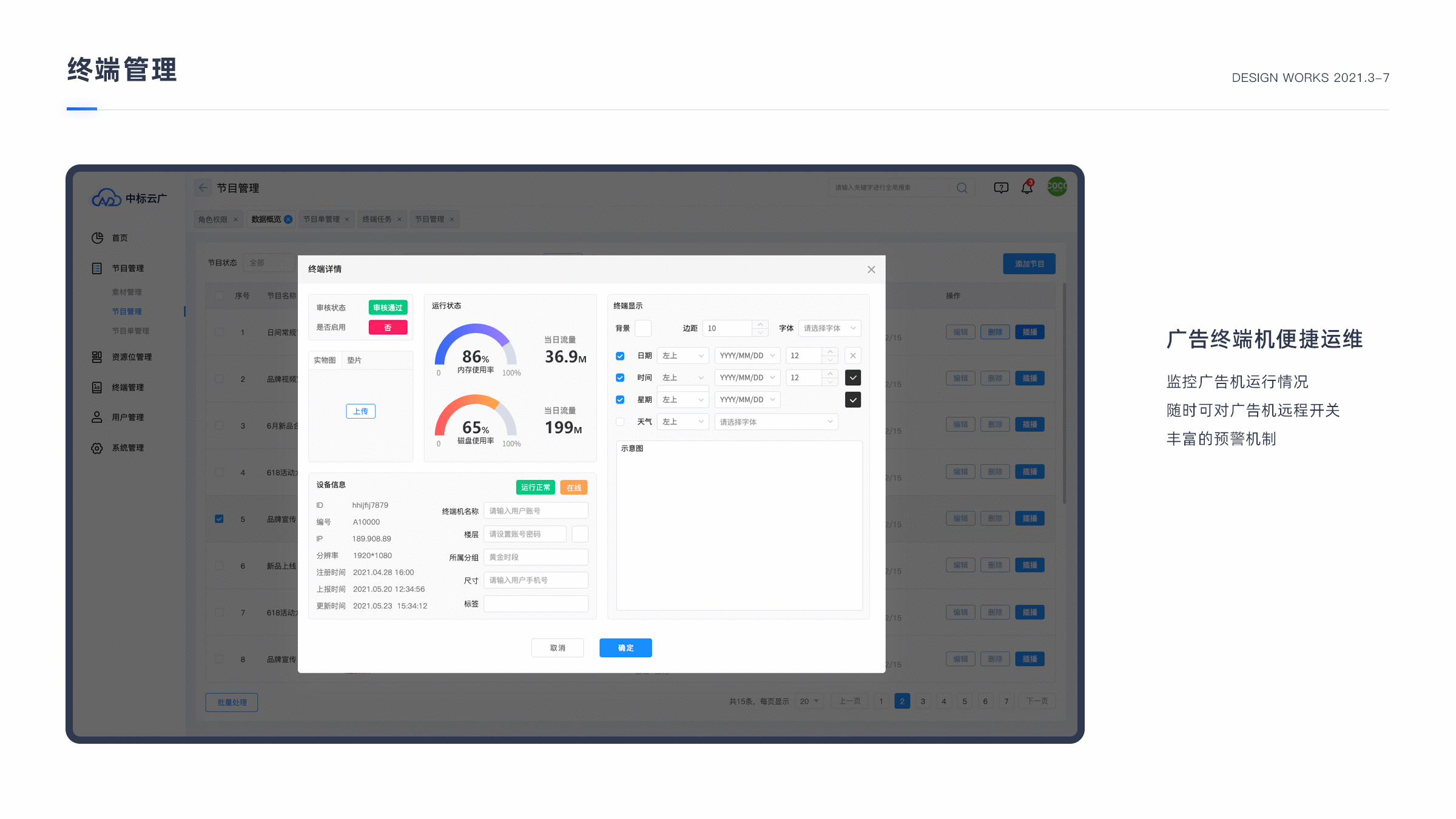Click 确定 to confirm dialog
1456x819 pixels.
tap(625, 648)
